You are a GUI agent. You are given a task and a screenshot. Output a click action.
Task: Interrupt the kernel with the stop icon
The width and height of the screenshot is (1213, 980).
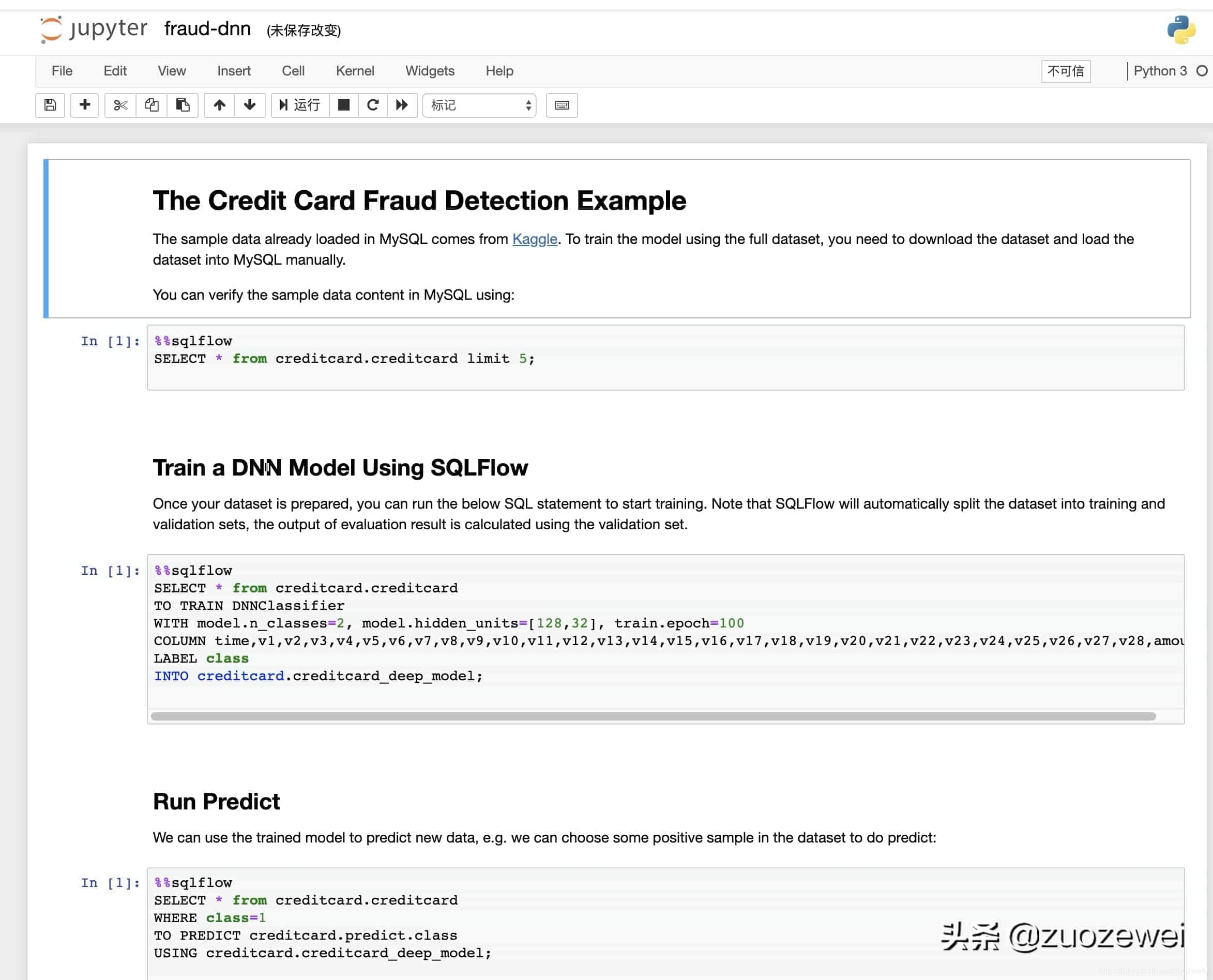point(343,105)
